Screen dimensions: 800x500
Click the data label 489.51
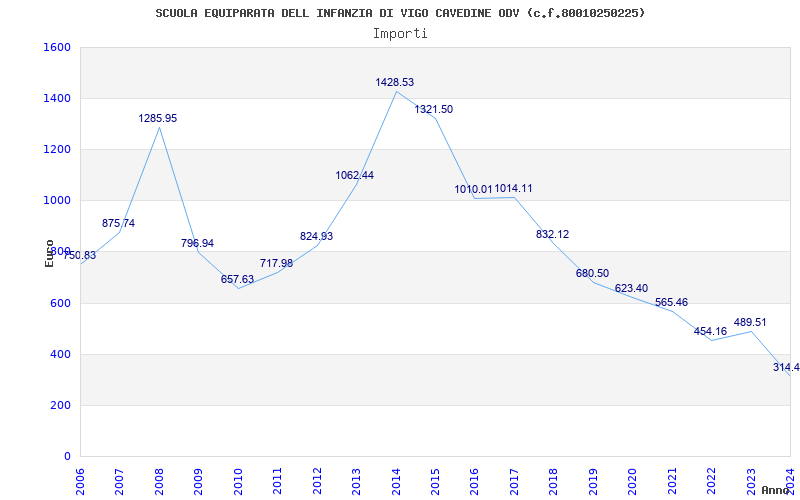[750, 322]
